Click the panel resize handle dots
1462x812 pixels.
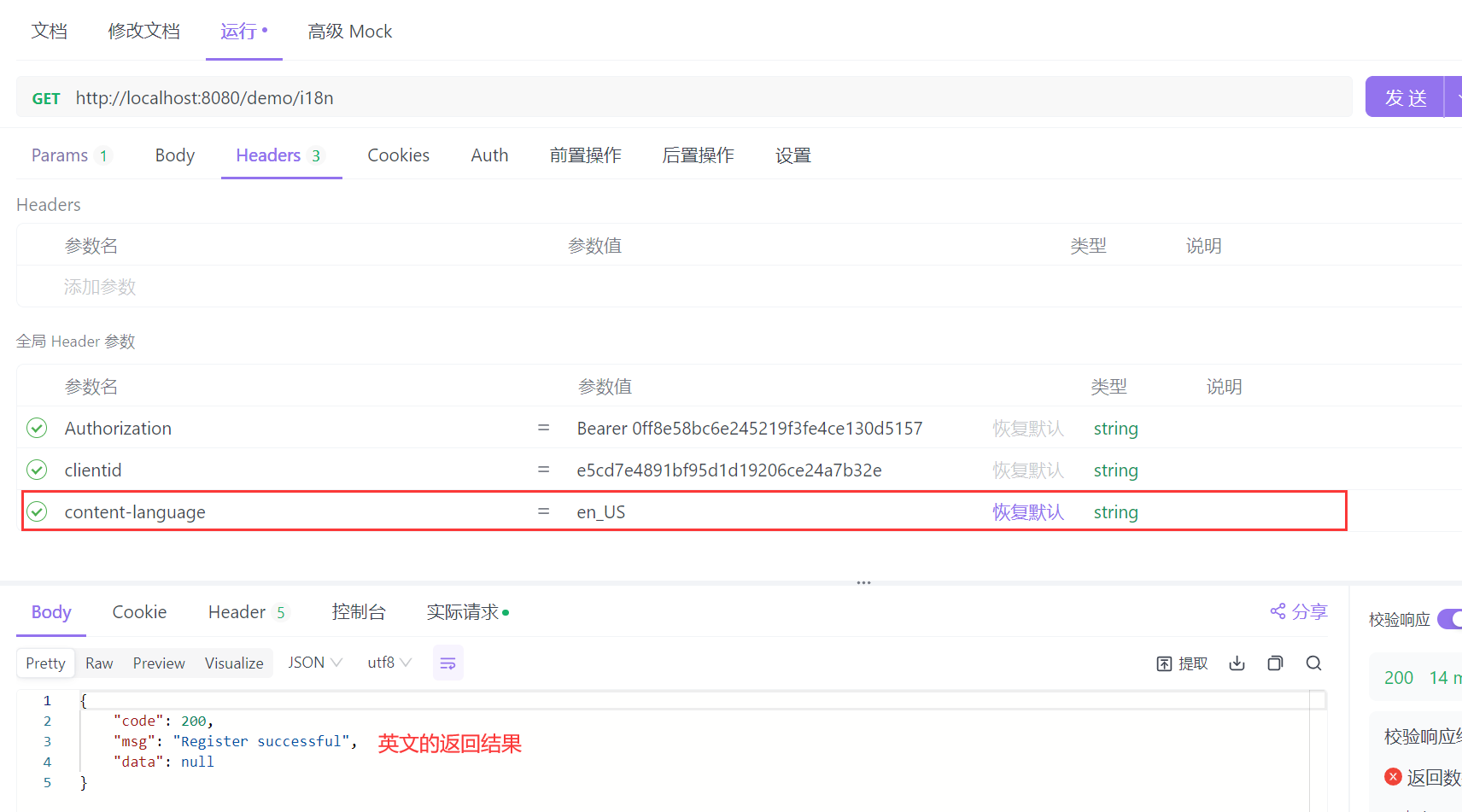[863, 582]
